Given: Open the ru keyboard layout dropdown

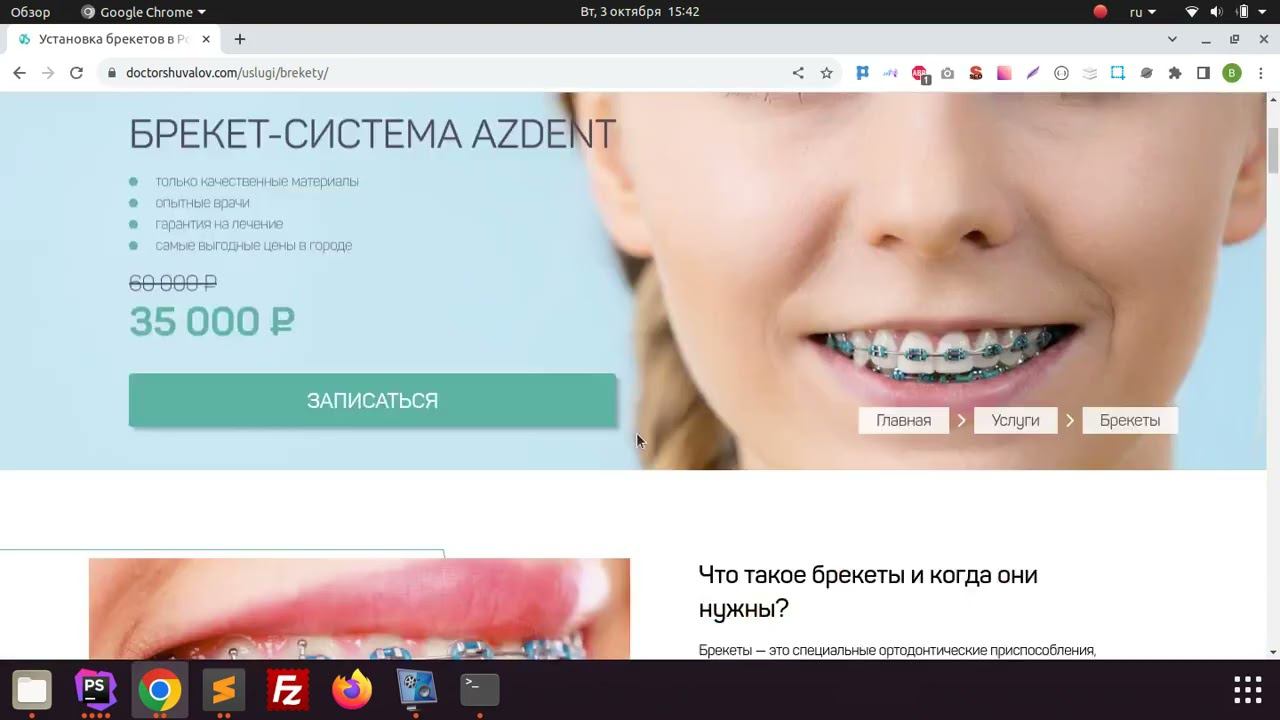Looking at the screenshot, I should click(1142, 12).
